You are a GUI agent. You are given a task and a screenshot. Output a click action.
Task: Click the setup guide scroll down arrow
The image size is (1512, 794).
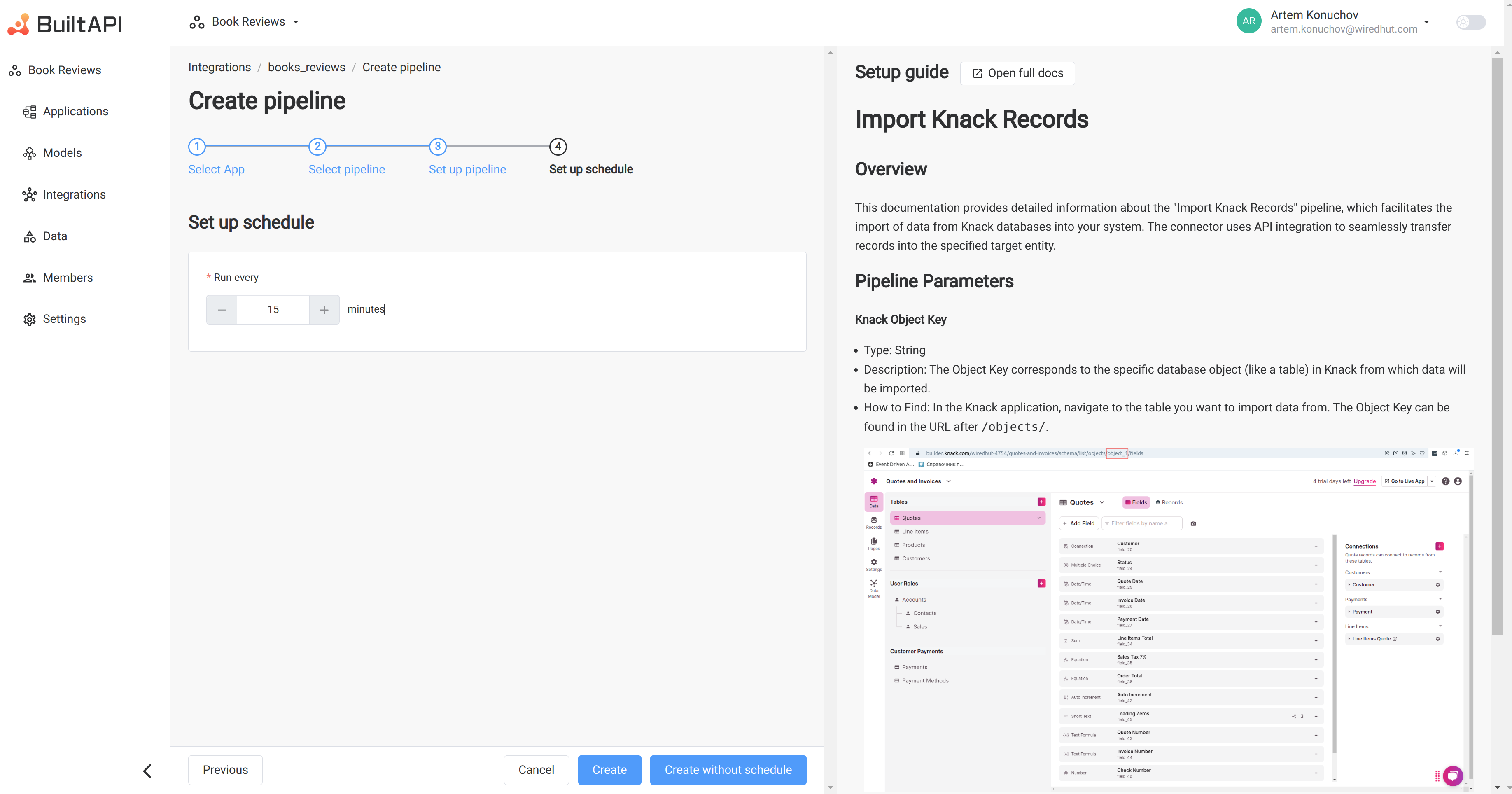click(x=1497, y=787)
